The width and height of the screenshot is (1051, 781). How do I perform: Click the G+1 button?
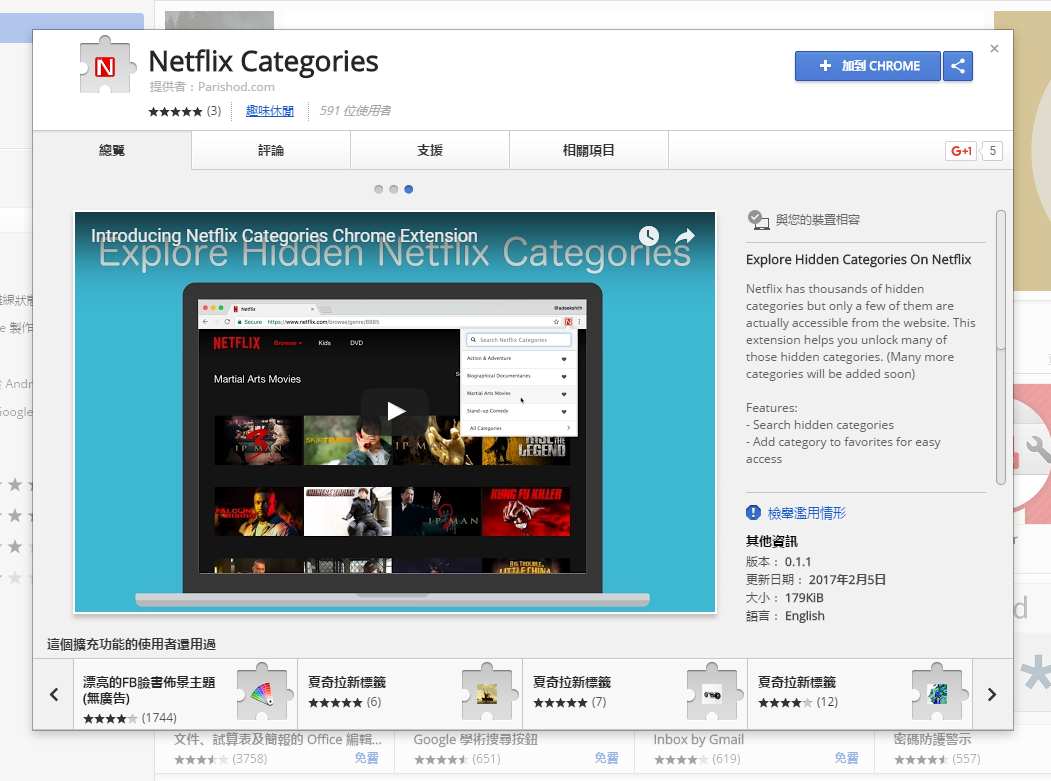click(961, 151)
